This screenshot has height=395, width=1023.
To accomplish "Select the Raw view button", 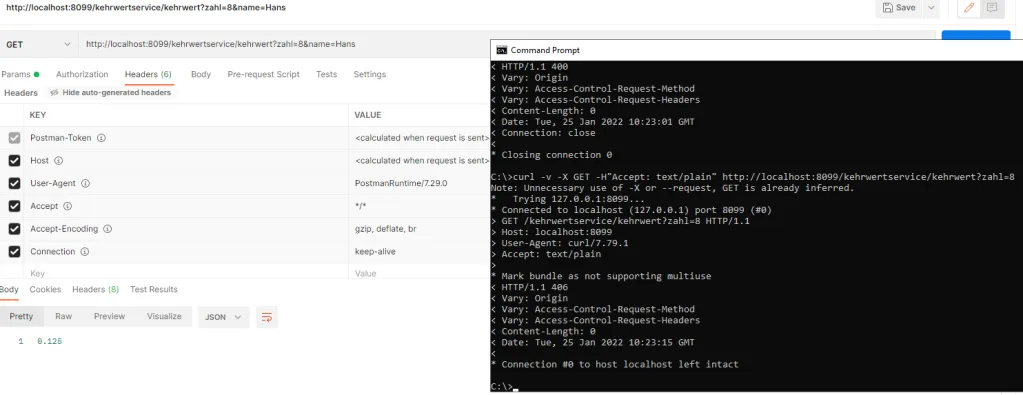I will pos(63,317).
